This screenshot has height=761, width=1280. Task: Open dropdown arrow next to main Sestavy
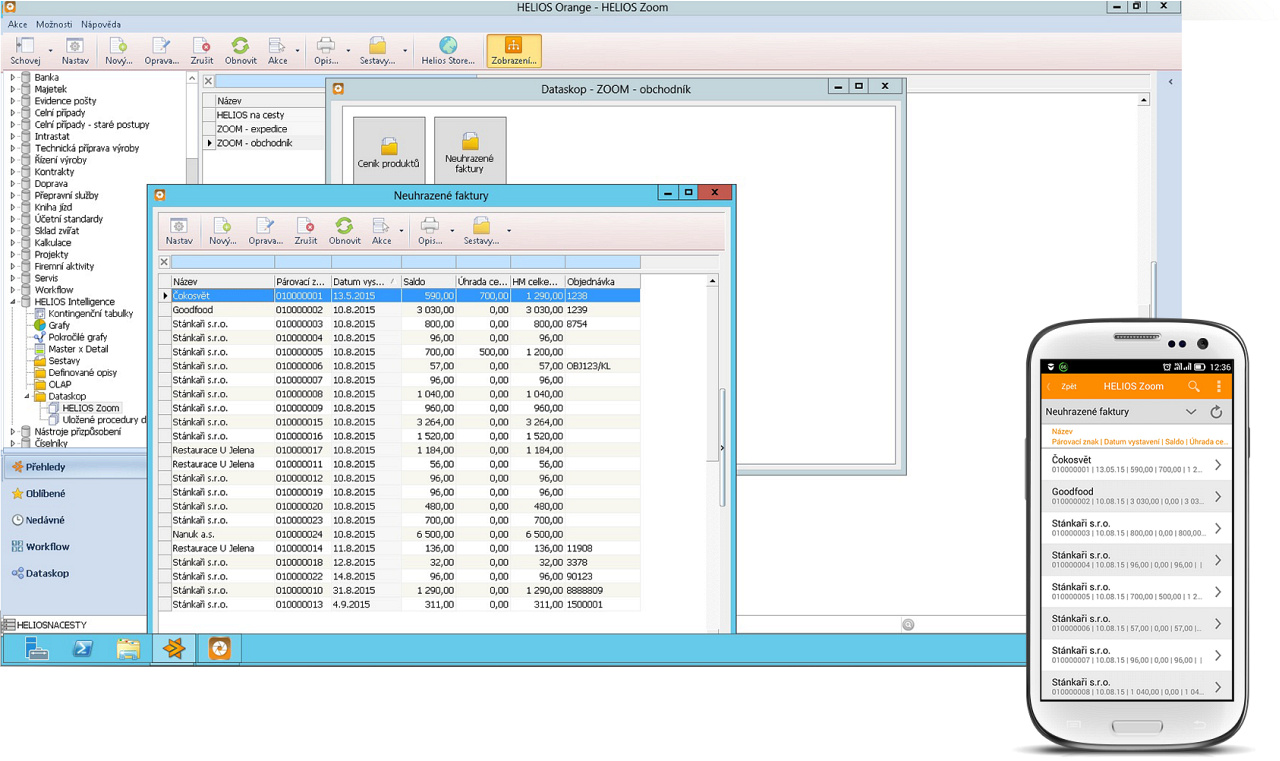(x=405, y=52)
